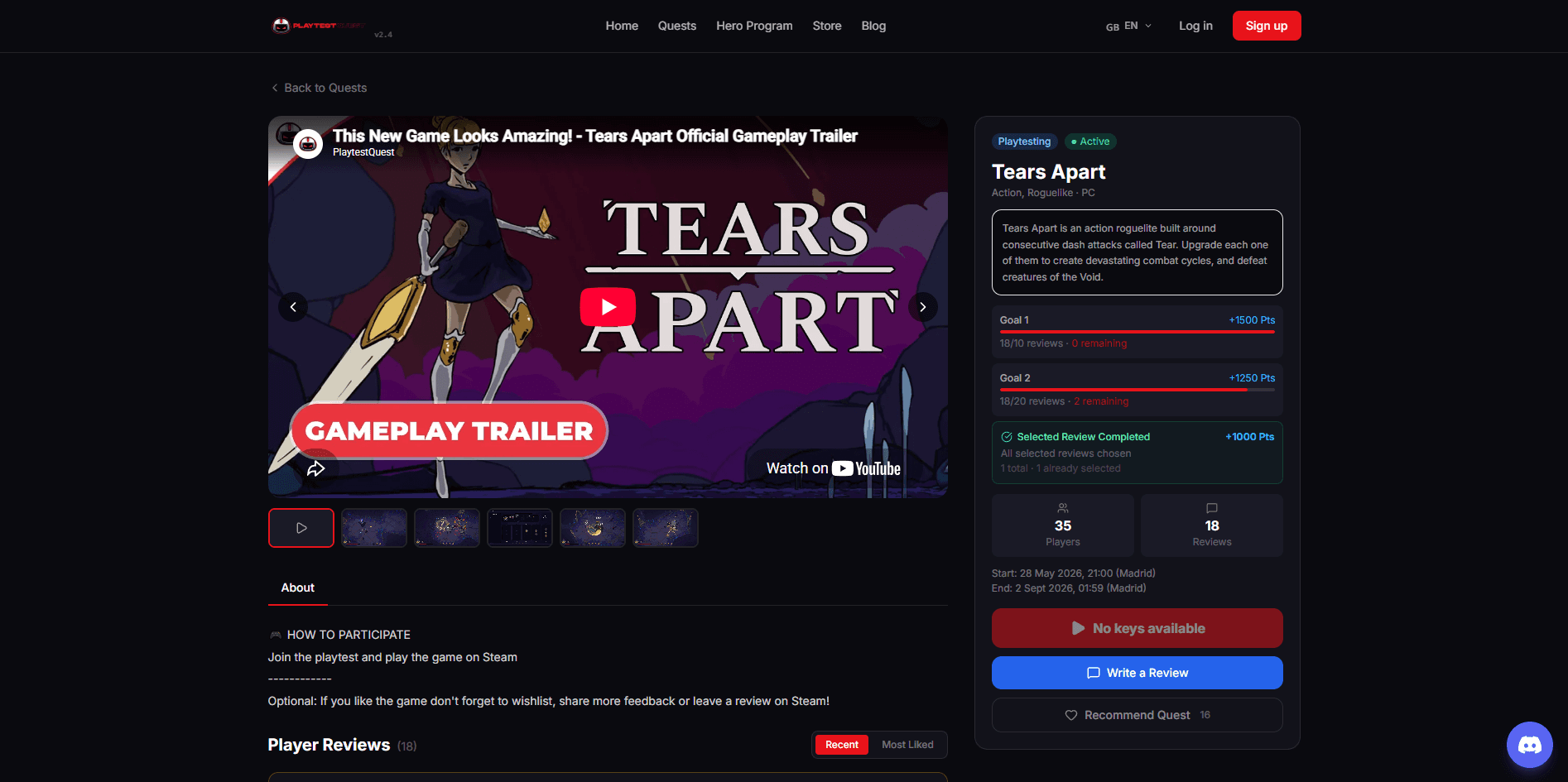Select the video thumbnail in gallery strip
This screenshot has height=782, width=1568.
301,528
